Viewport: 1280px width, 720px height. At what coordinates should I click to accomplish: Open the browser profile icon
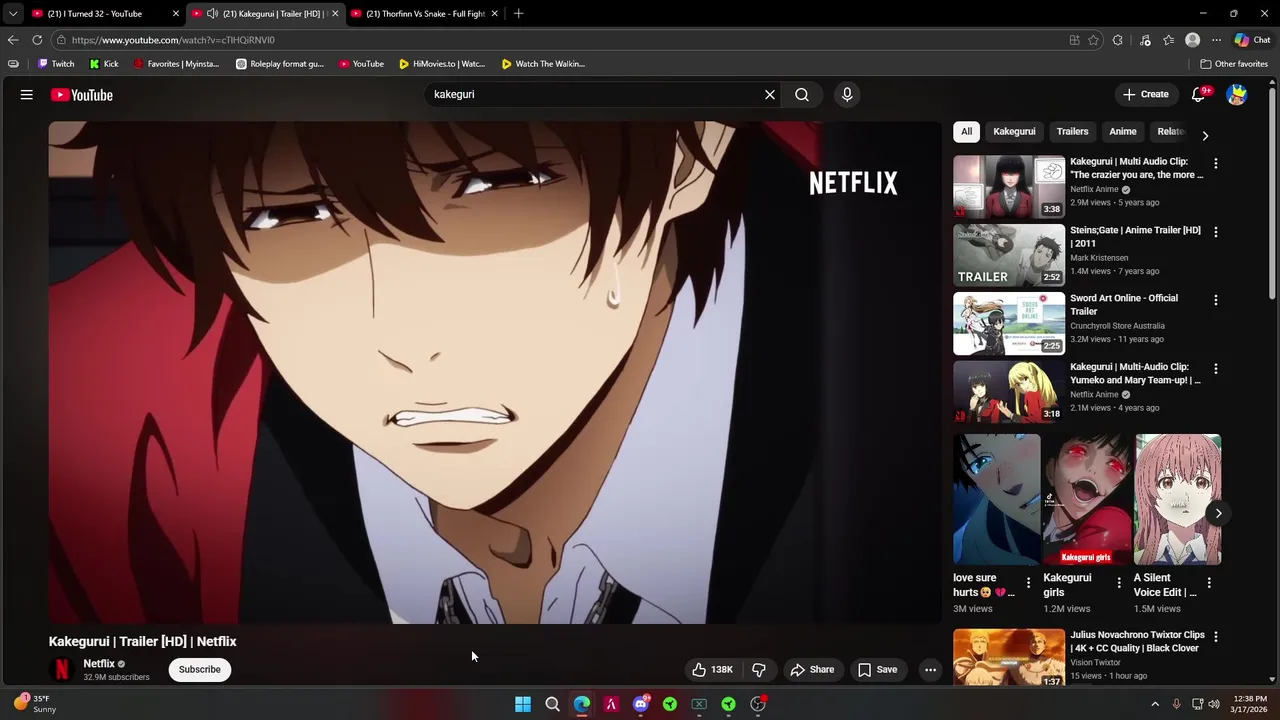[1192, 40]
